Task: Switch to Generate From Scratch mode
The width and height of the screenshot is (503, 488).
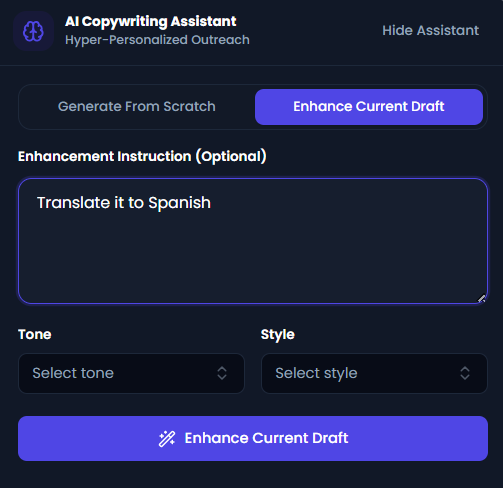Action: [137, 107]
